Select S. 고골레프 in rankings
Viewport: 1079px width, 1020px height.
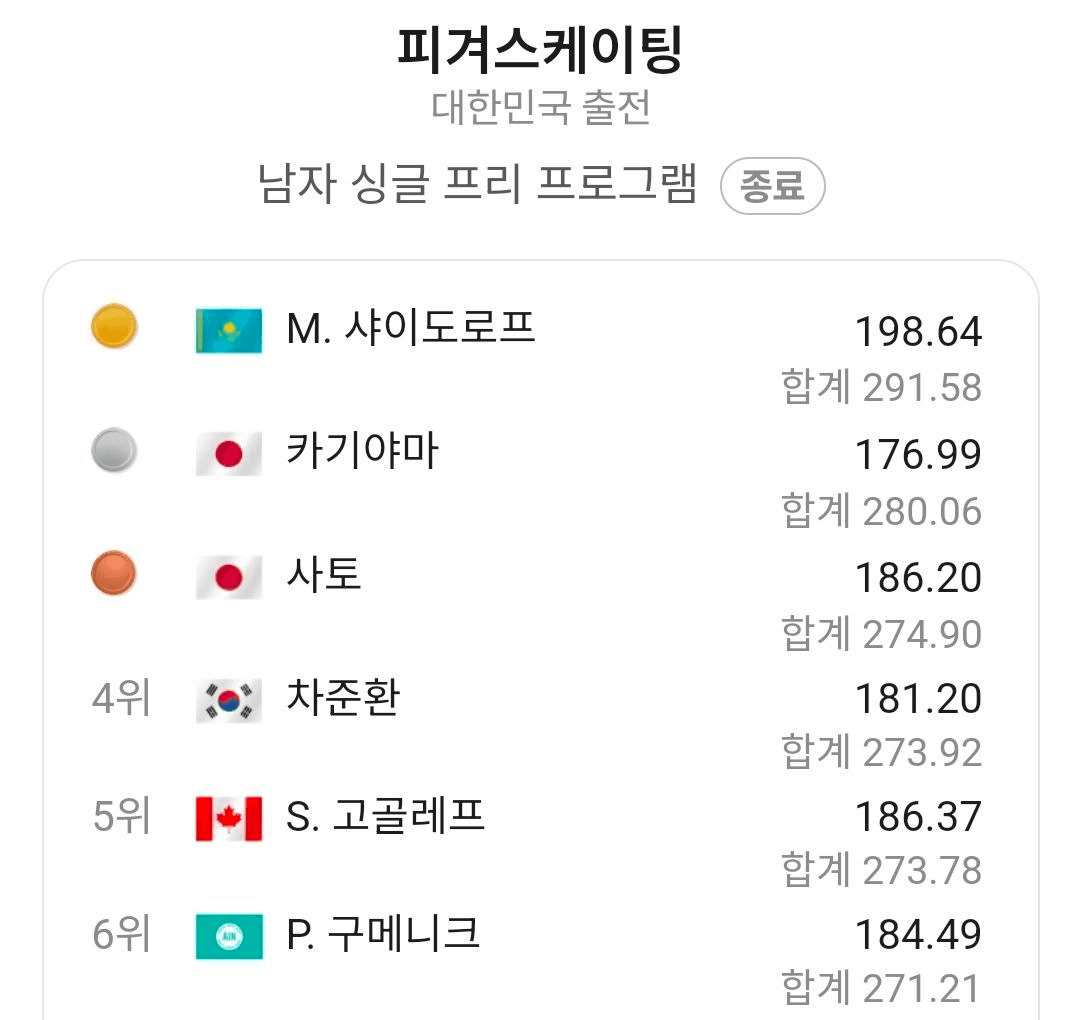point(385,817)
